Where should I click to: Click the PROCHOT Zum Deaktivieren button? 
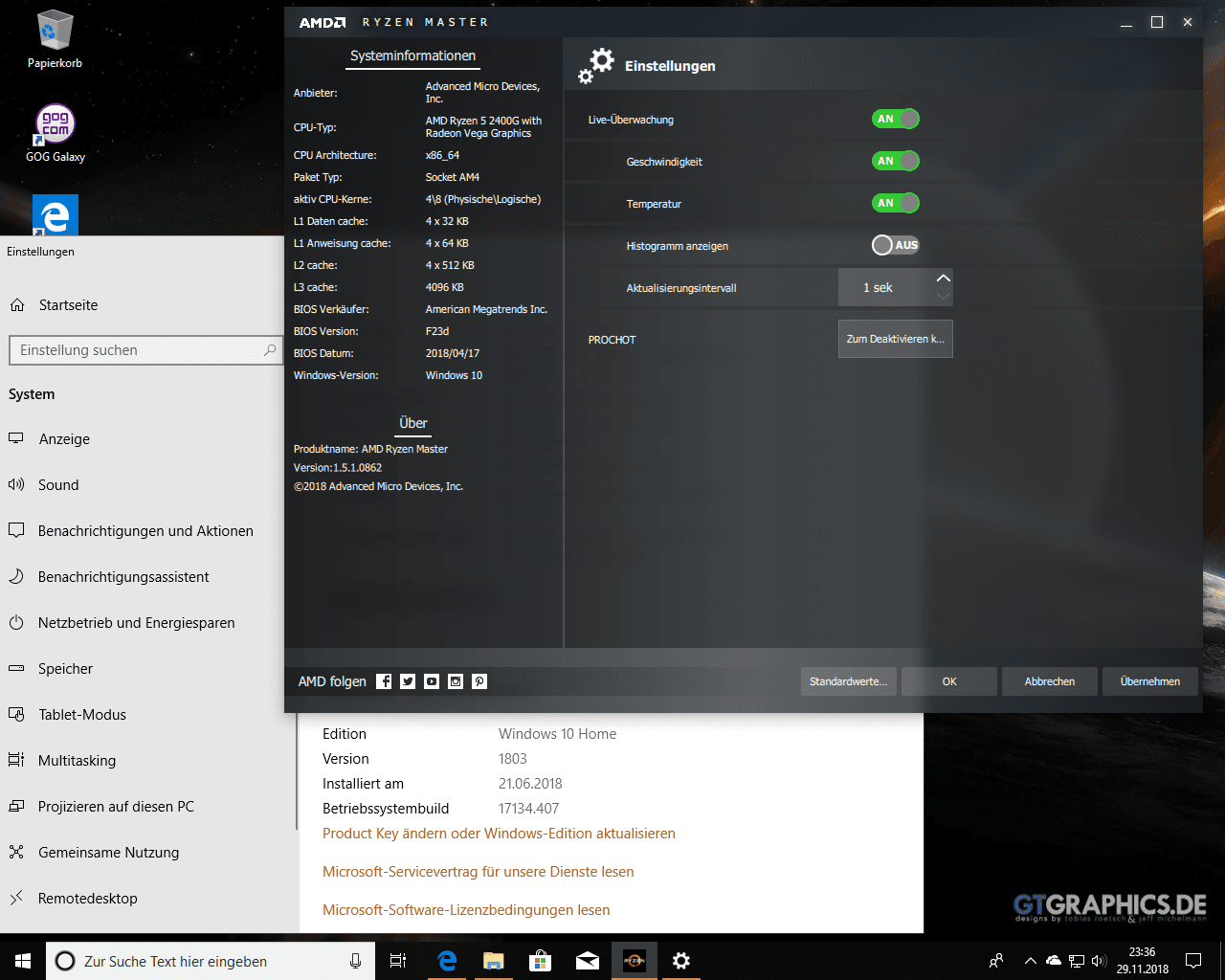click(896, 339)
